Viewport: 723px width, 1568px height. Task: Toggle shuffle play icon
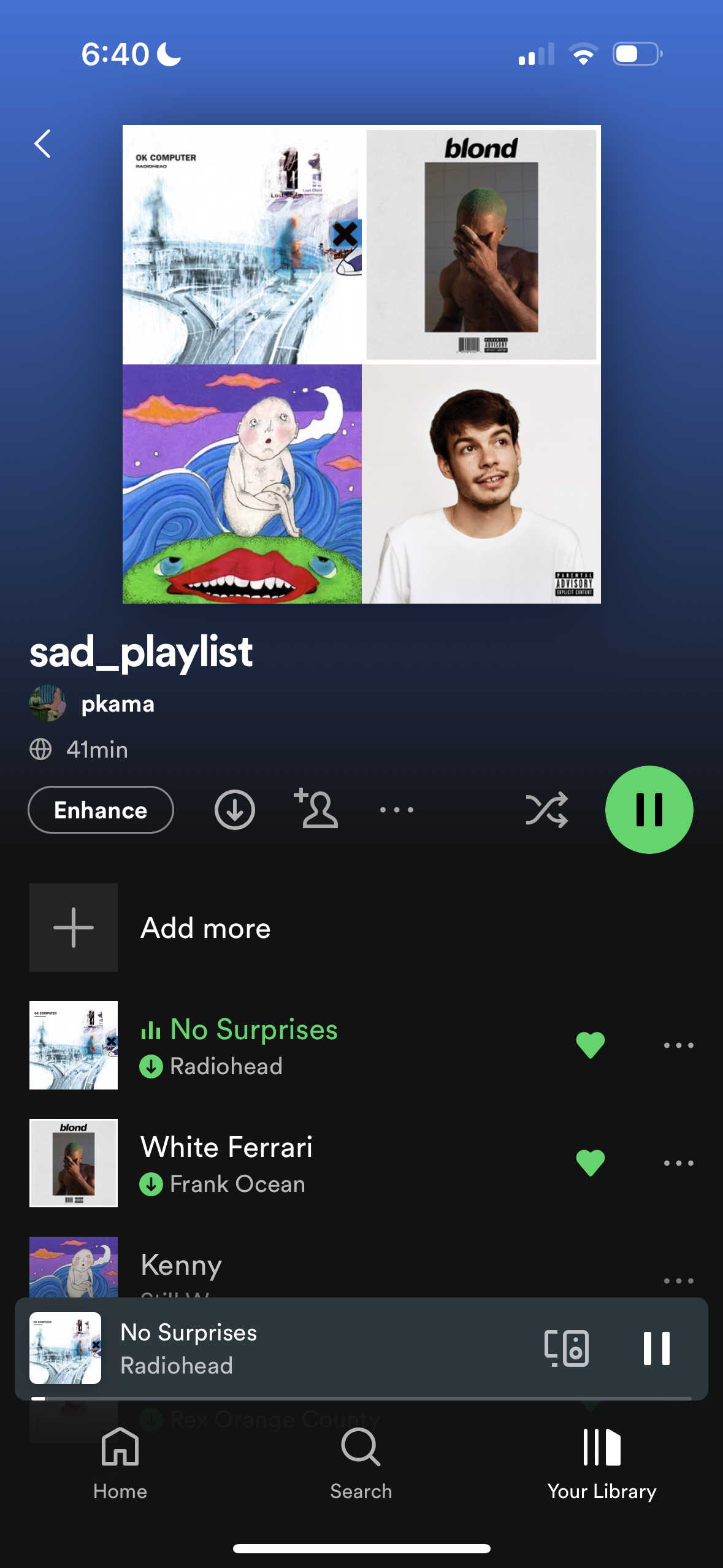[x=547, y=810]
